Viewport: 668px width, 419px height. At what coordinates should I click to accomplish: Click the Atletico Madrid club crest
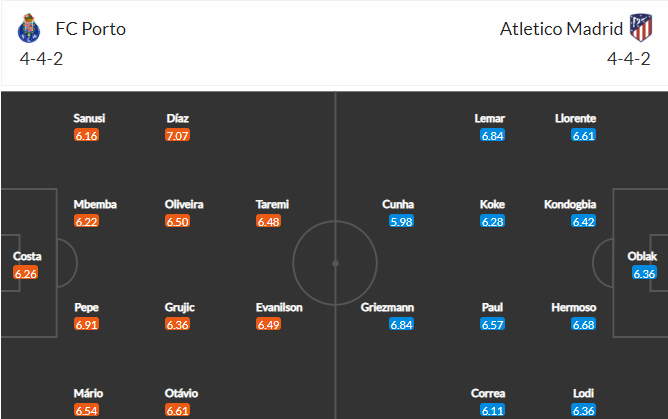point(641,28)
